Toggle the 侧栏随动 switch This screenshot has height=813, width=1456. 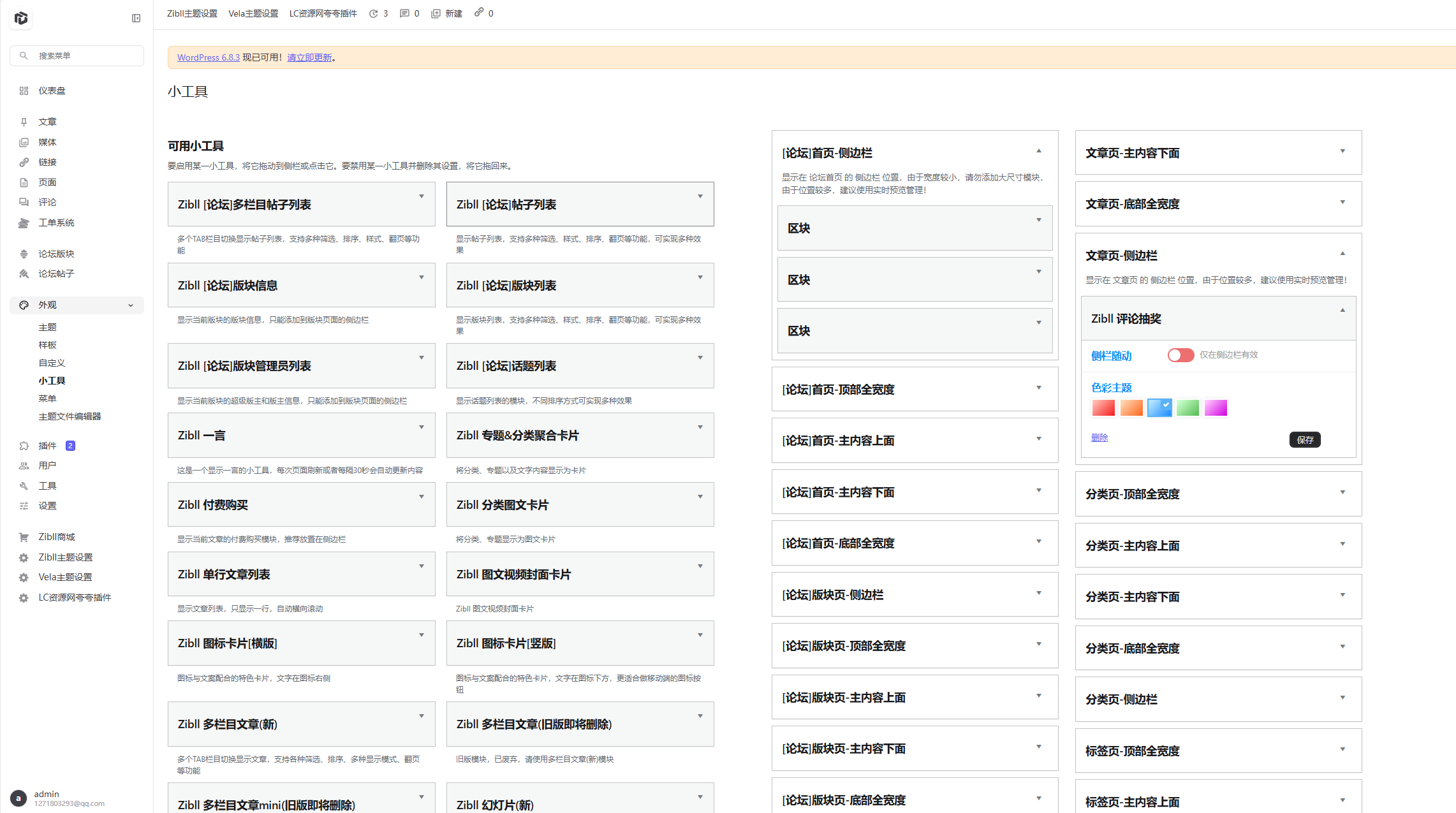coord(1180,355)
